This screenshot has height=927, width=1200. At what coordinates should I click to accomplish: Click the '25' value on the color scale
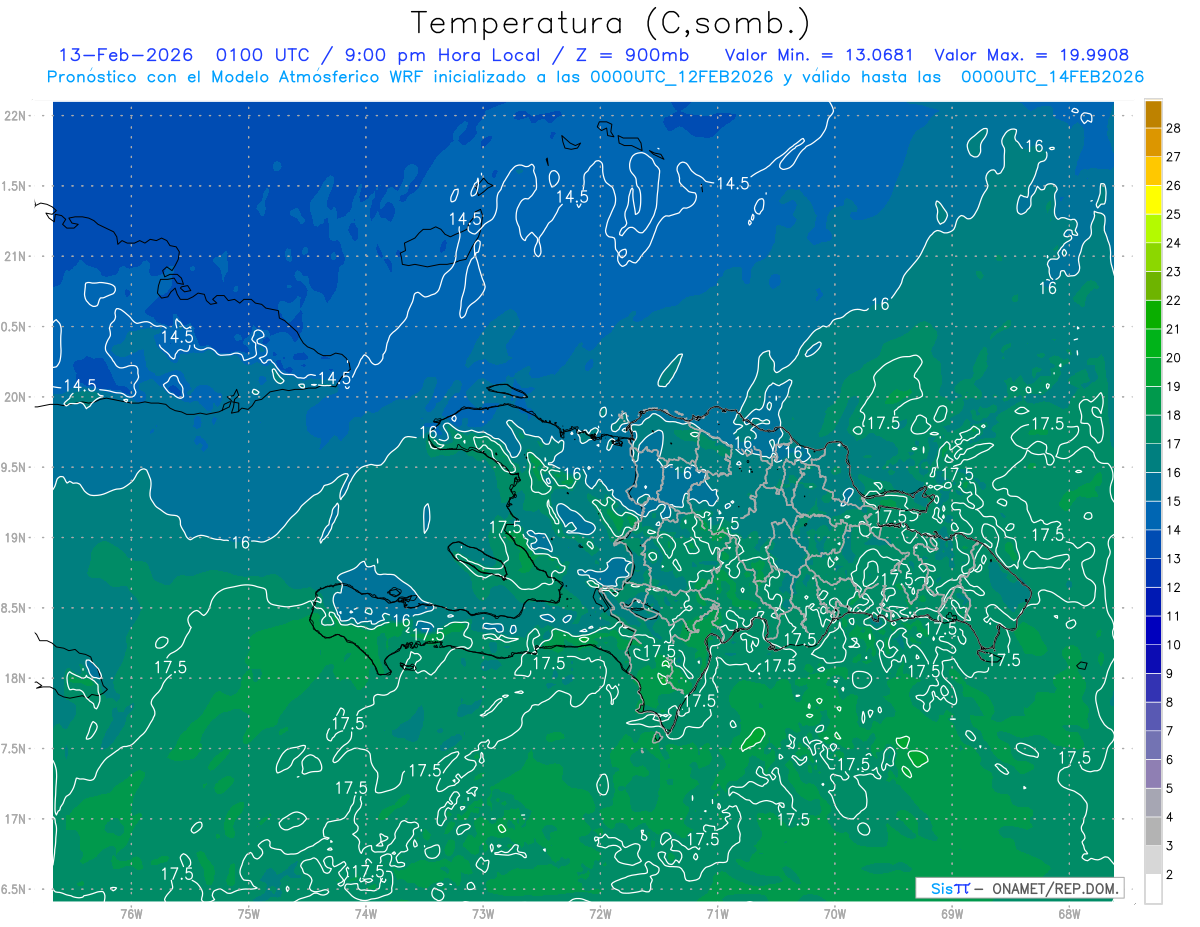pyautogui.click(x=1174, y=214)
